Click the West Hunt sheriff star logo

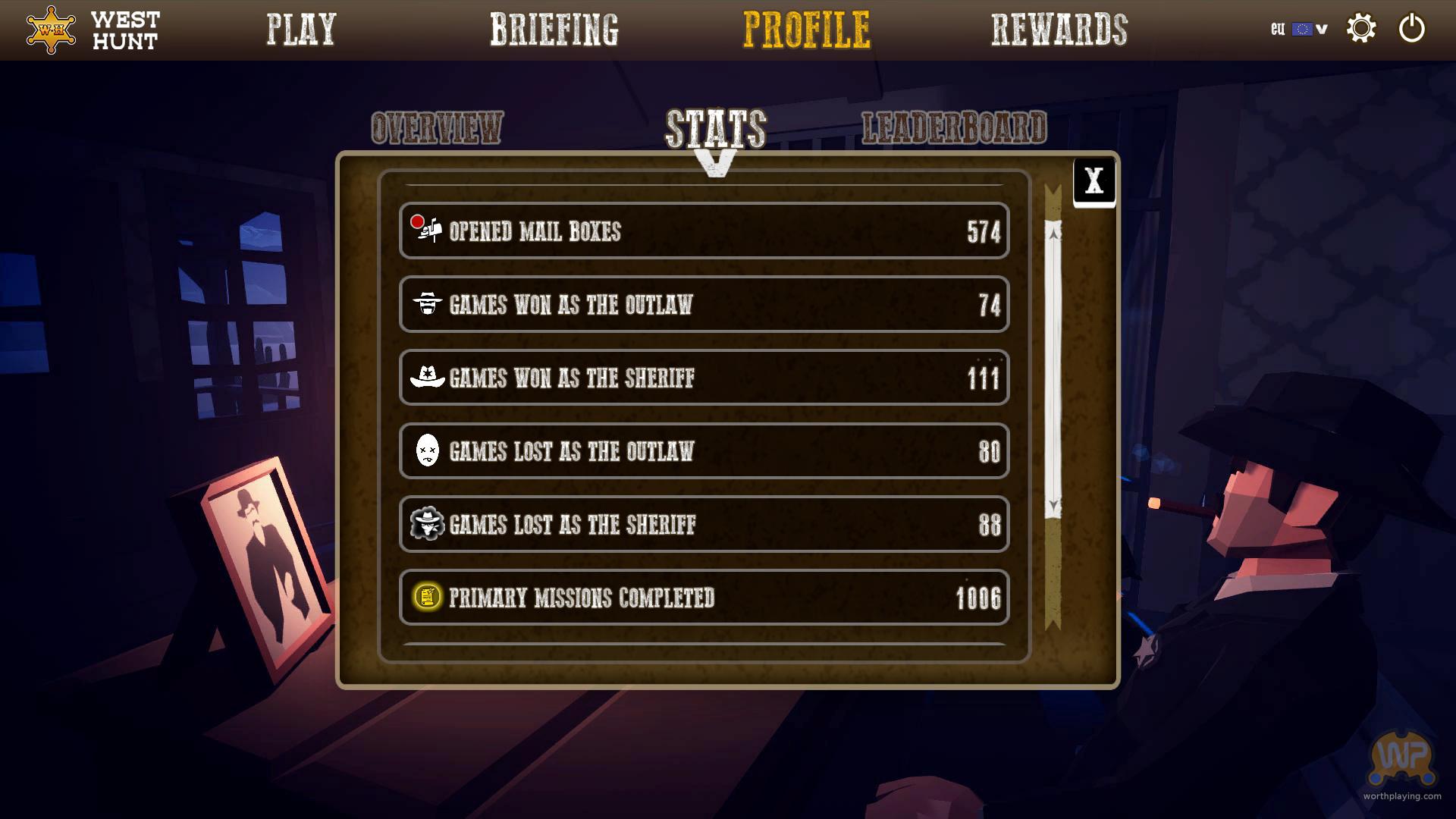point(51,30)
